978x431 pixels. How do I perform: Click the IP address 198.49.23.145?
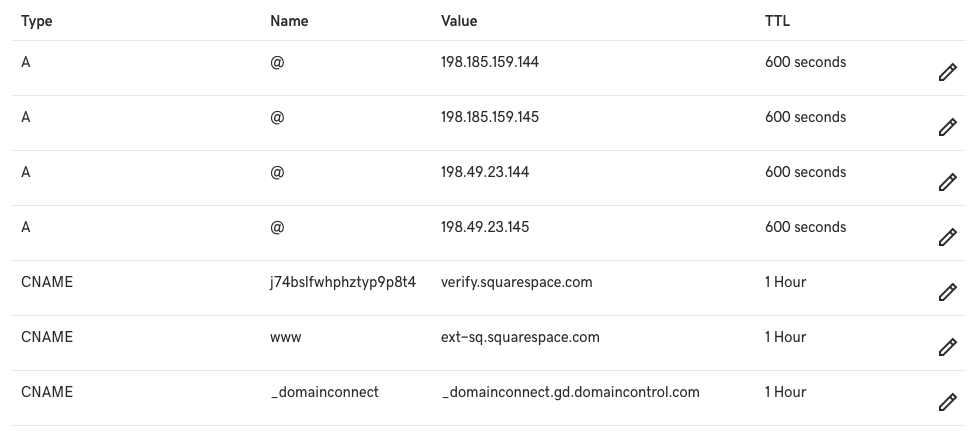coord(484,227)
